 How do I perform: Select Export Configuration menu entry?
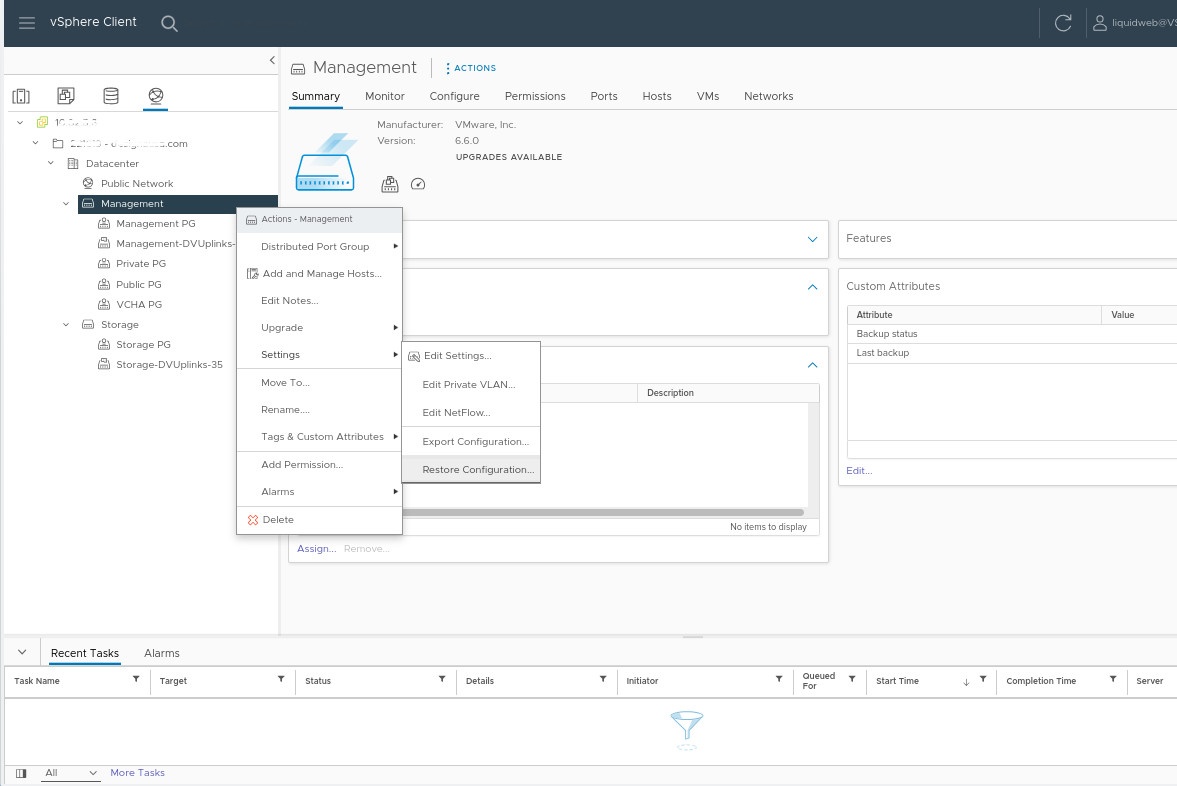pos(475,442)
